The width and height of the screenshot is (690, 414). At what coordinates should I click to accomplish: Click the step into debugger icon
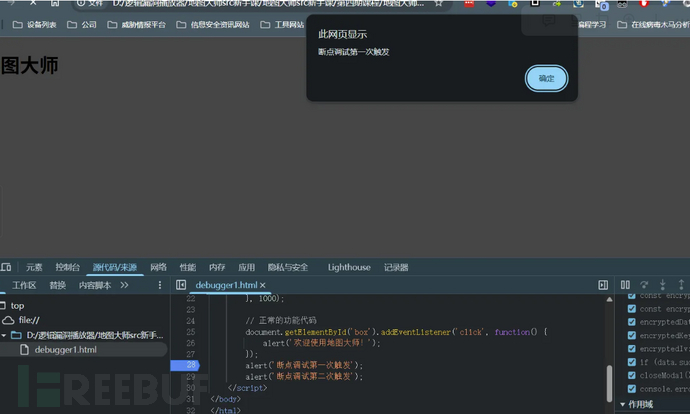(x=662, y=285)
